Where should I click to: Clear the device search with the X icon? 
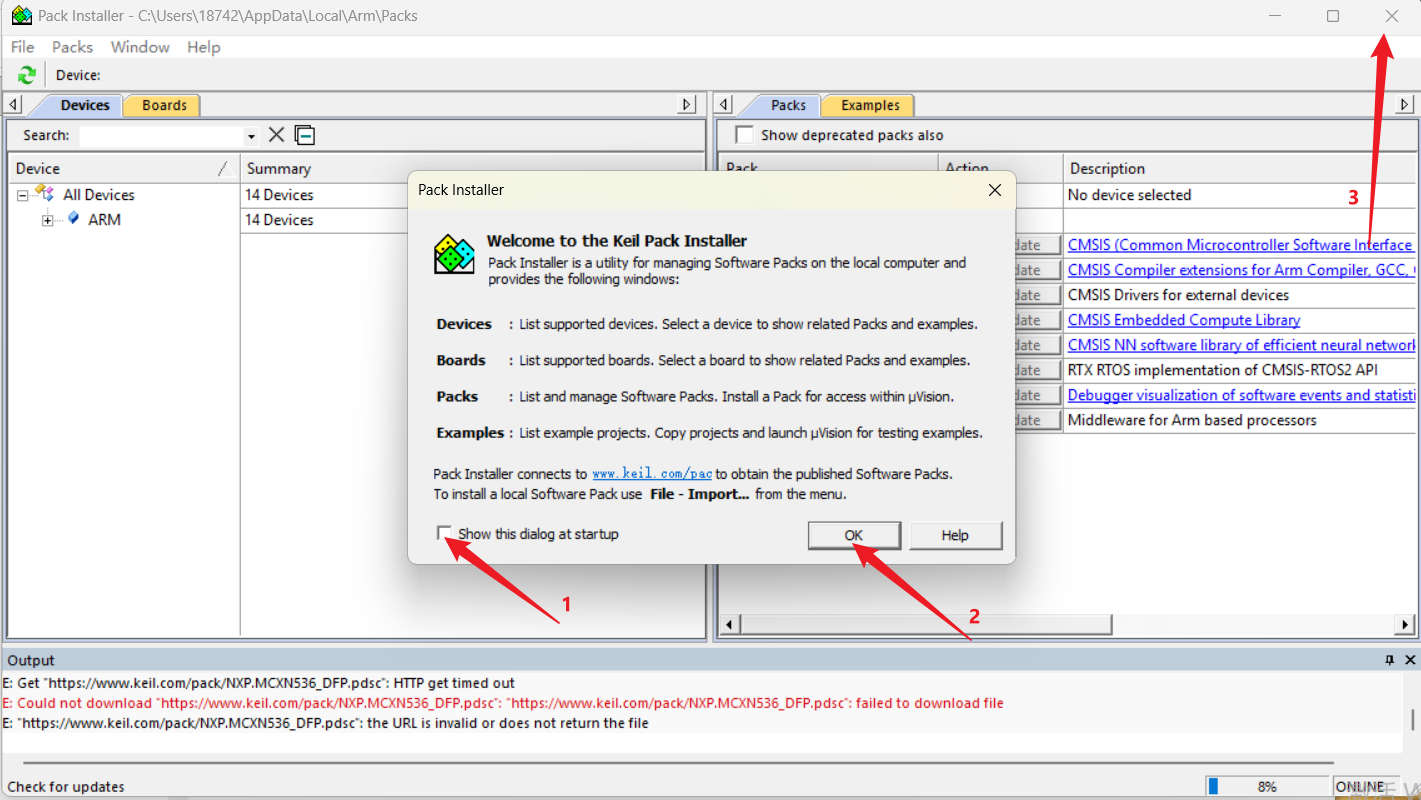[277, 135]
